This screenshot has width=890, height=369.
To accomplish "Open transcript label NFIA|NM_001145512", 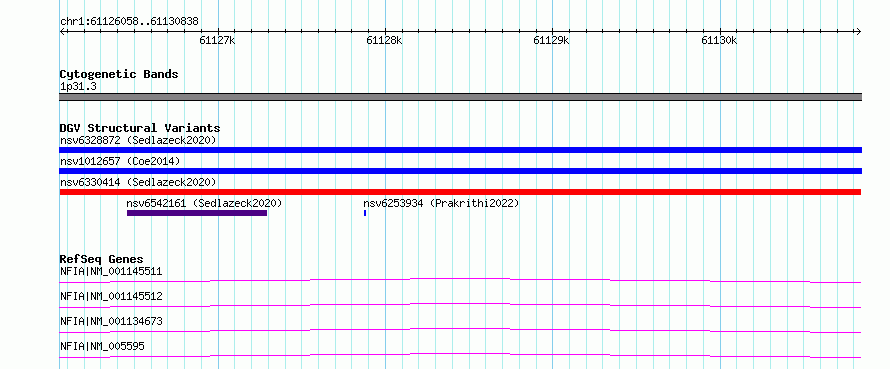I will 111,296.
